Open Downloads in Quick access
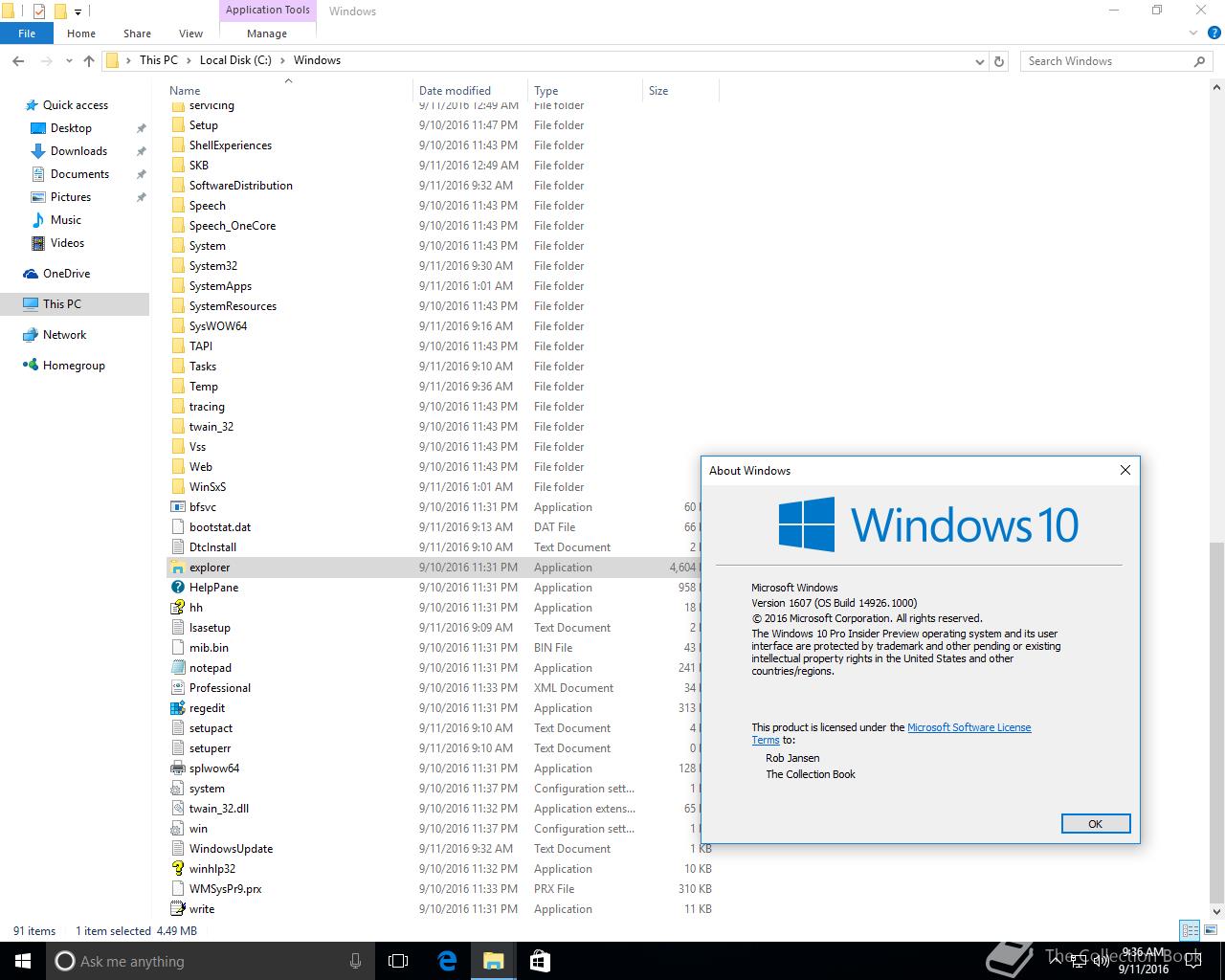1225x980 pixels. coord(78,151)
